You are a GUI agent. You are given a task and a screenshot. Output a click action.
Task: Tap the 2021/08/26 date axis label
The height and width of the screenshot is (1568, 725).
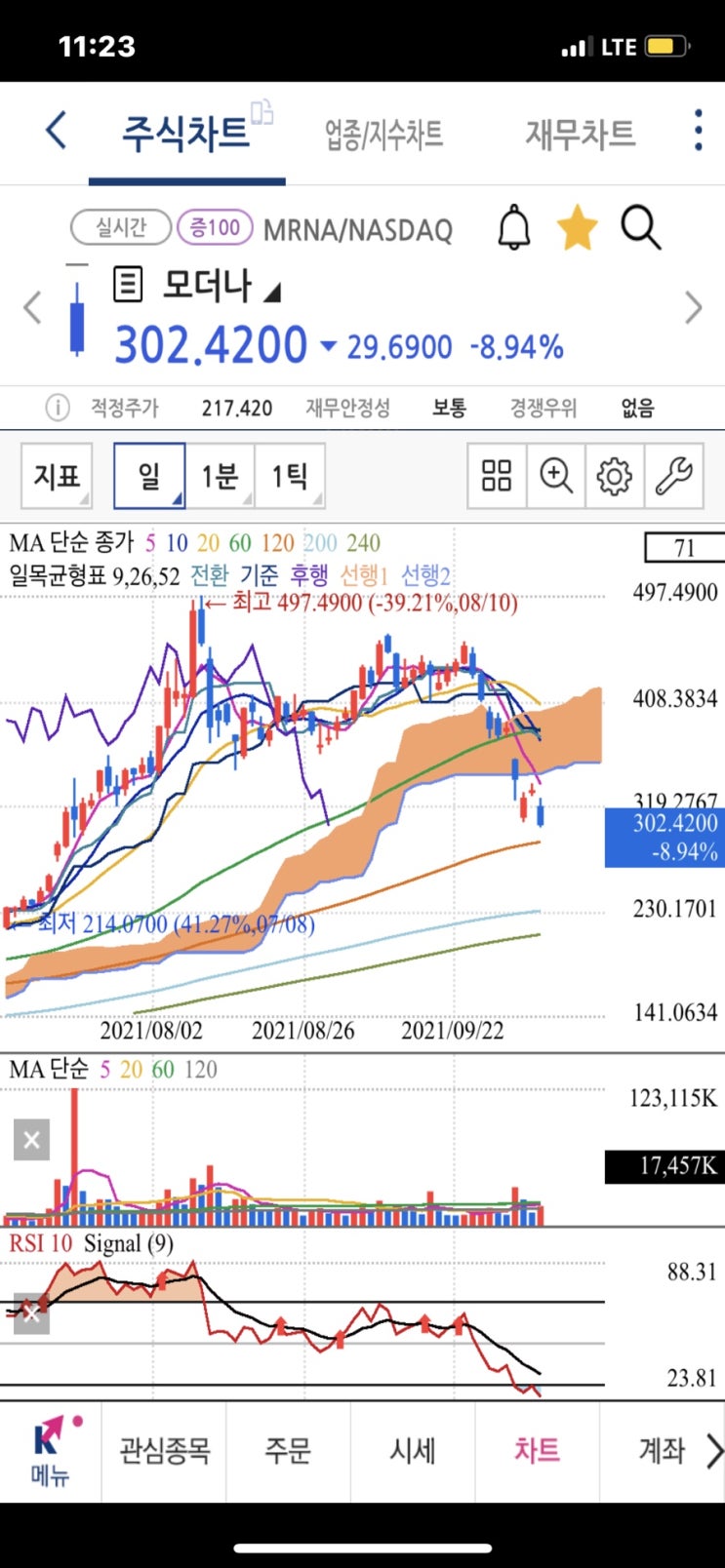pyautogui.click(x=303, y=1030)
